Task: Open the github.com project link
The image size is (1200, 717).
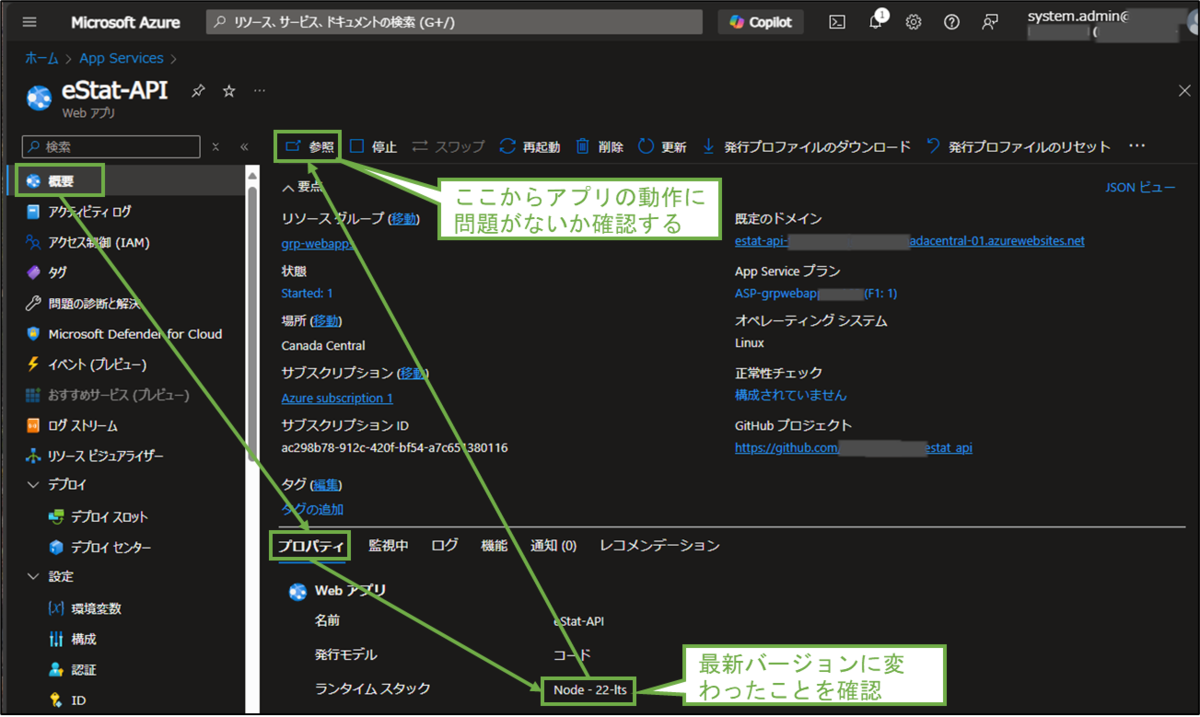Action: [853, 448]
